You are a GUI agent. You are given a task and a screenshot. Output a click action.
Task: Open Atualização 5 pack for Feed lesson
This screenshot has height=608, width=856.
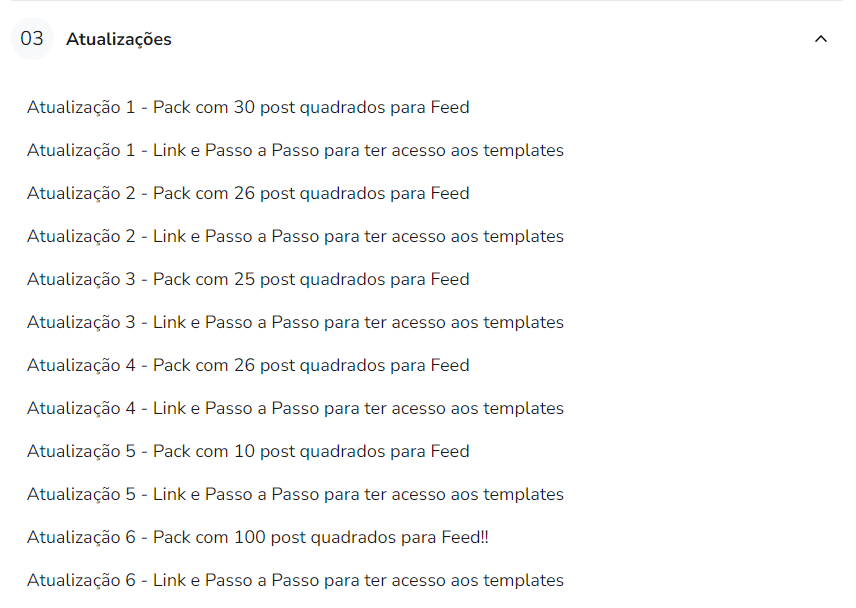[x=248, y=451]
